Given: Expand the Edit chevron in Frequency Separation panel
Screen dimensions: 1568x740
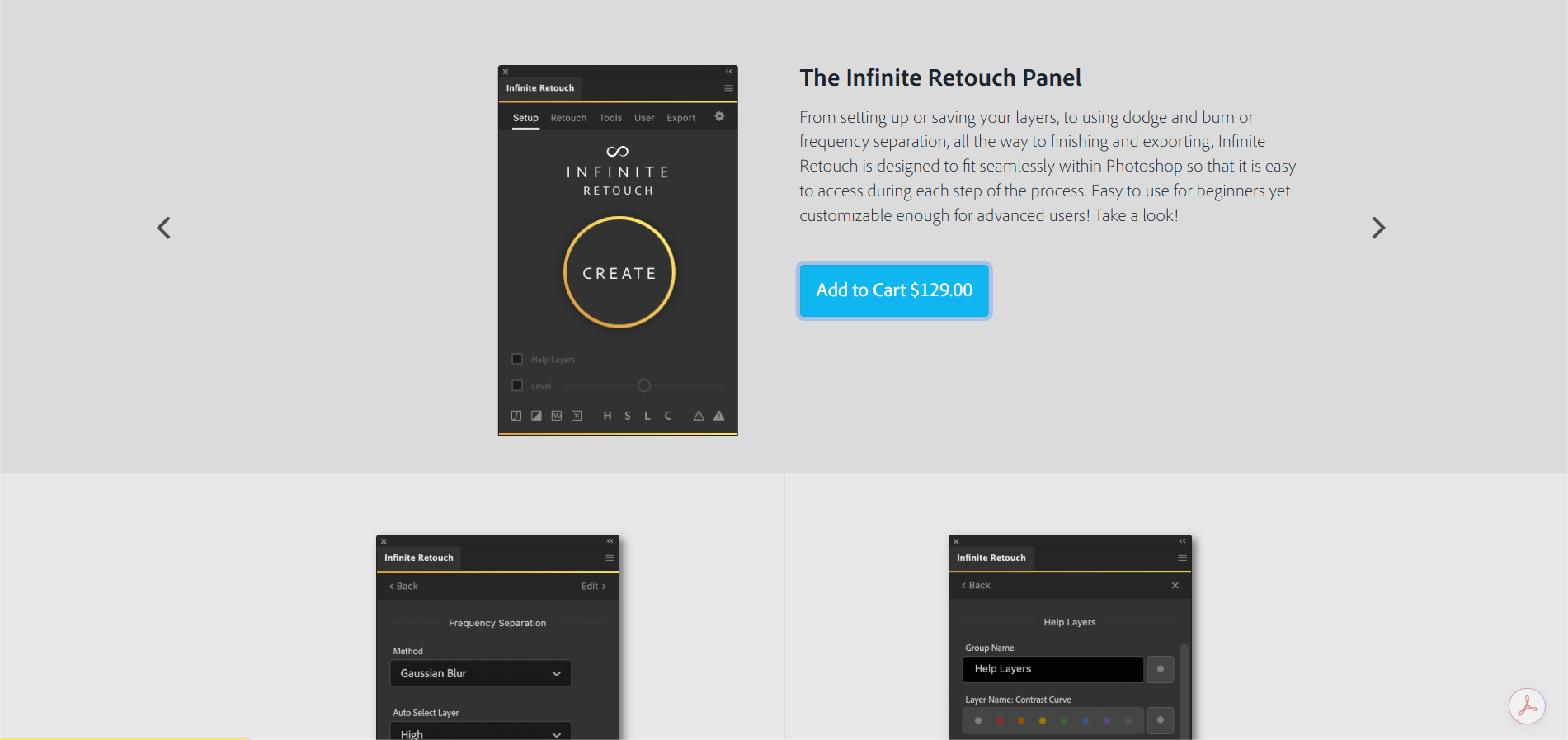Looking at the screenshot, I should tap(593, 587).
